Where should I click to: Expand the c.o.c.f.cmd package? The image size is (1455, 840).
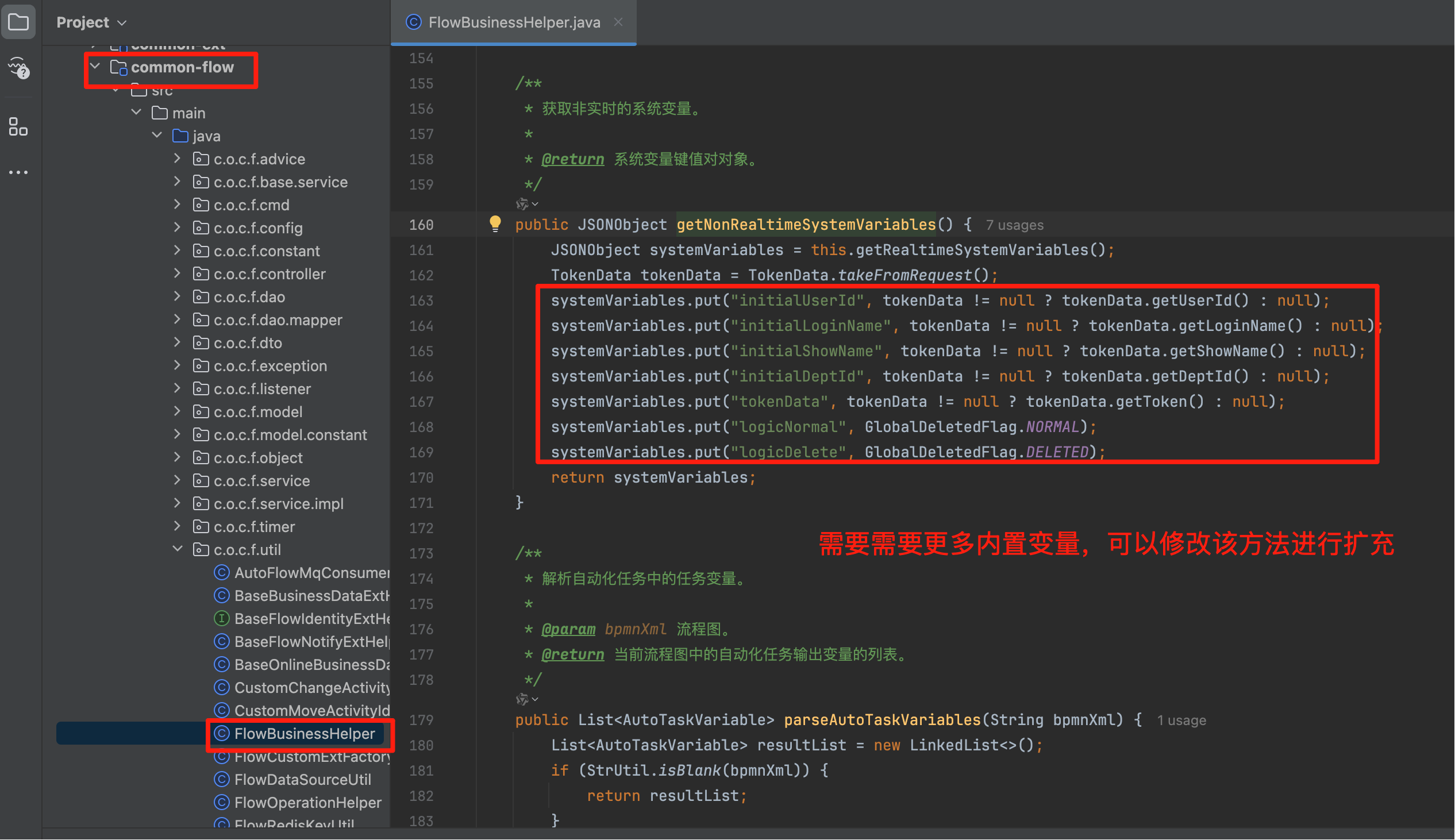pyautogui.click(x=178, y=204)
